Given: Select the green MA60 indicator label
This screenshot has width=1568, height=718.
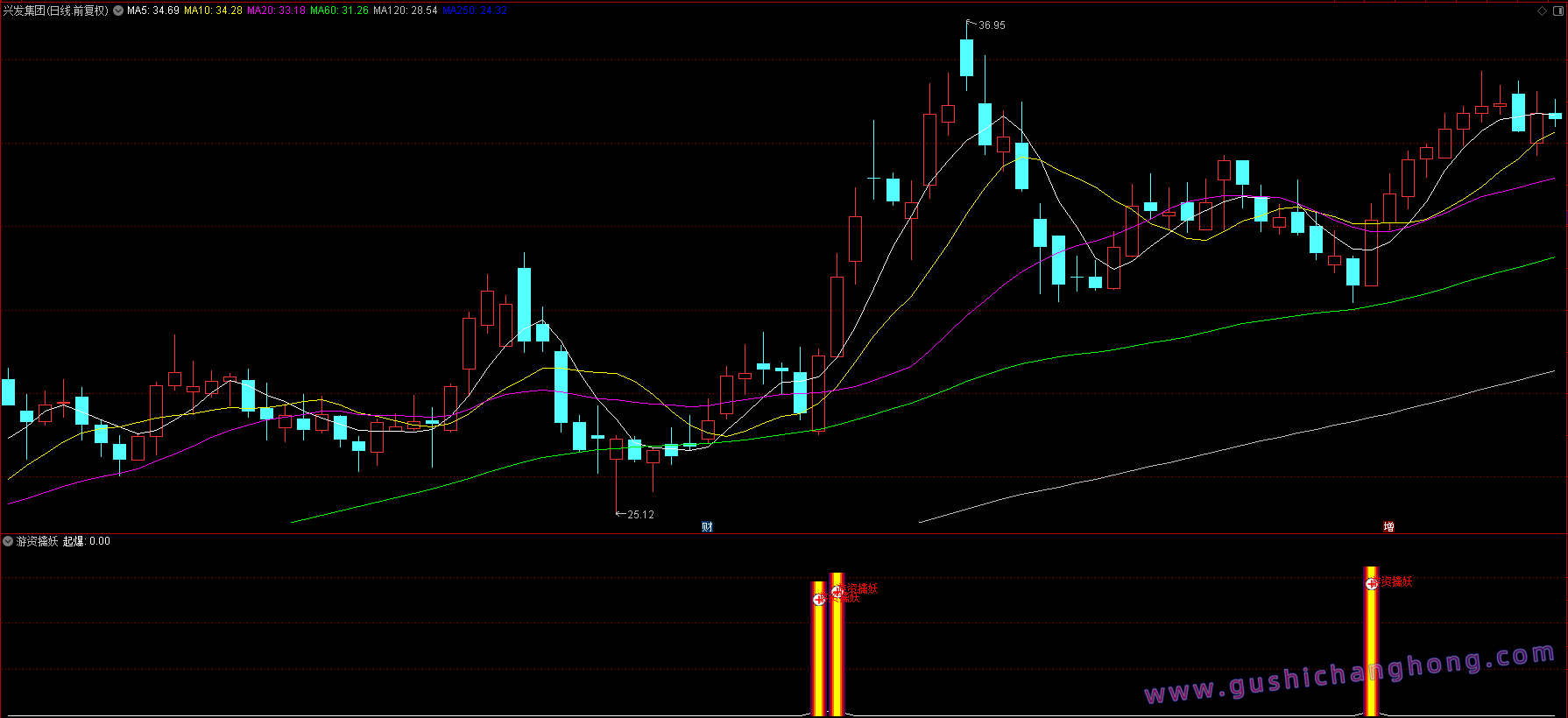Looking at the screenshot, I should coord(339,11).
